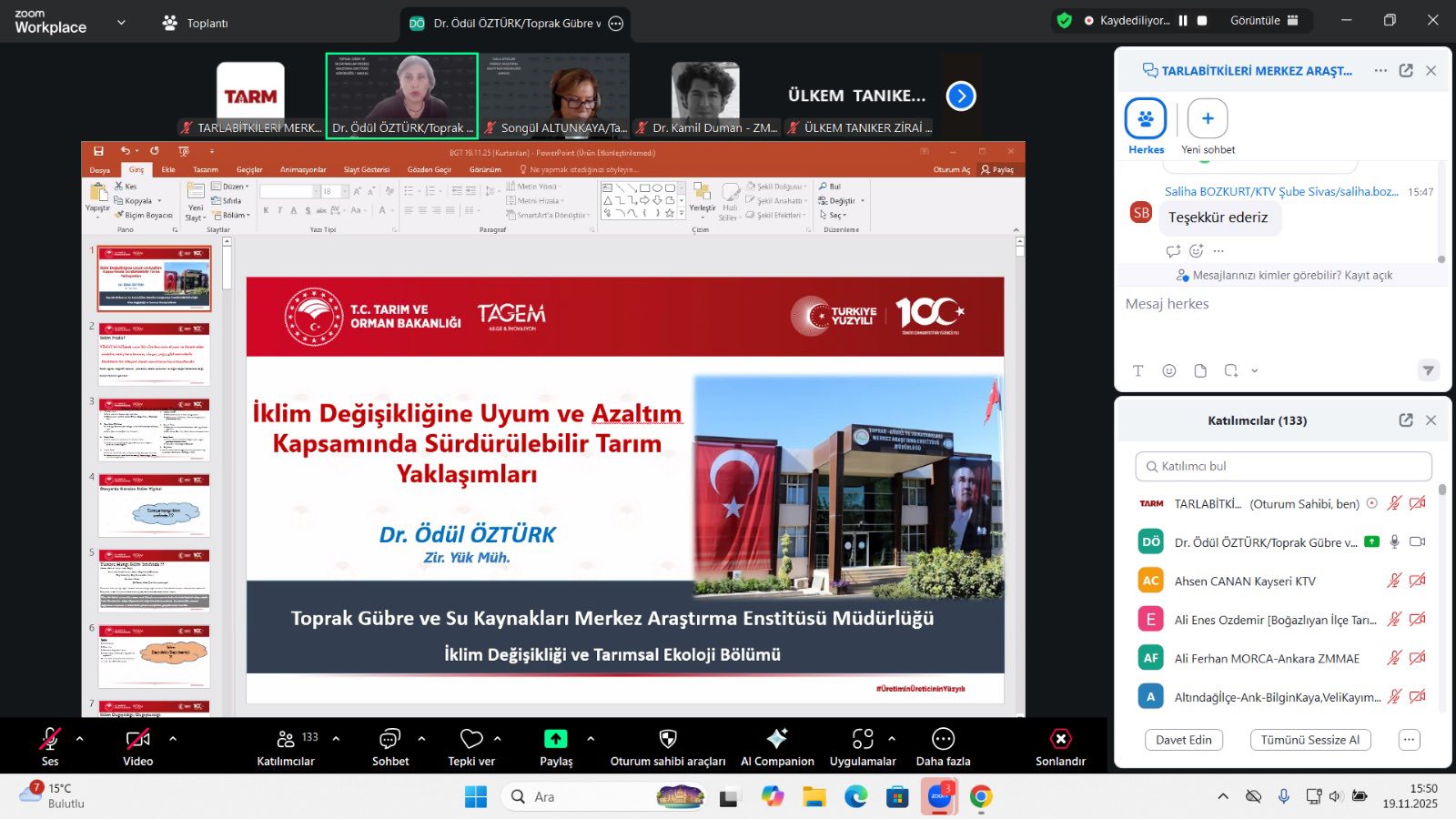Open AI Companion in Zoom toolbar
This screenshot has height=819, width=1456.
(x=776, y=739)
